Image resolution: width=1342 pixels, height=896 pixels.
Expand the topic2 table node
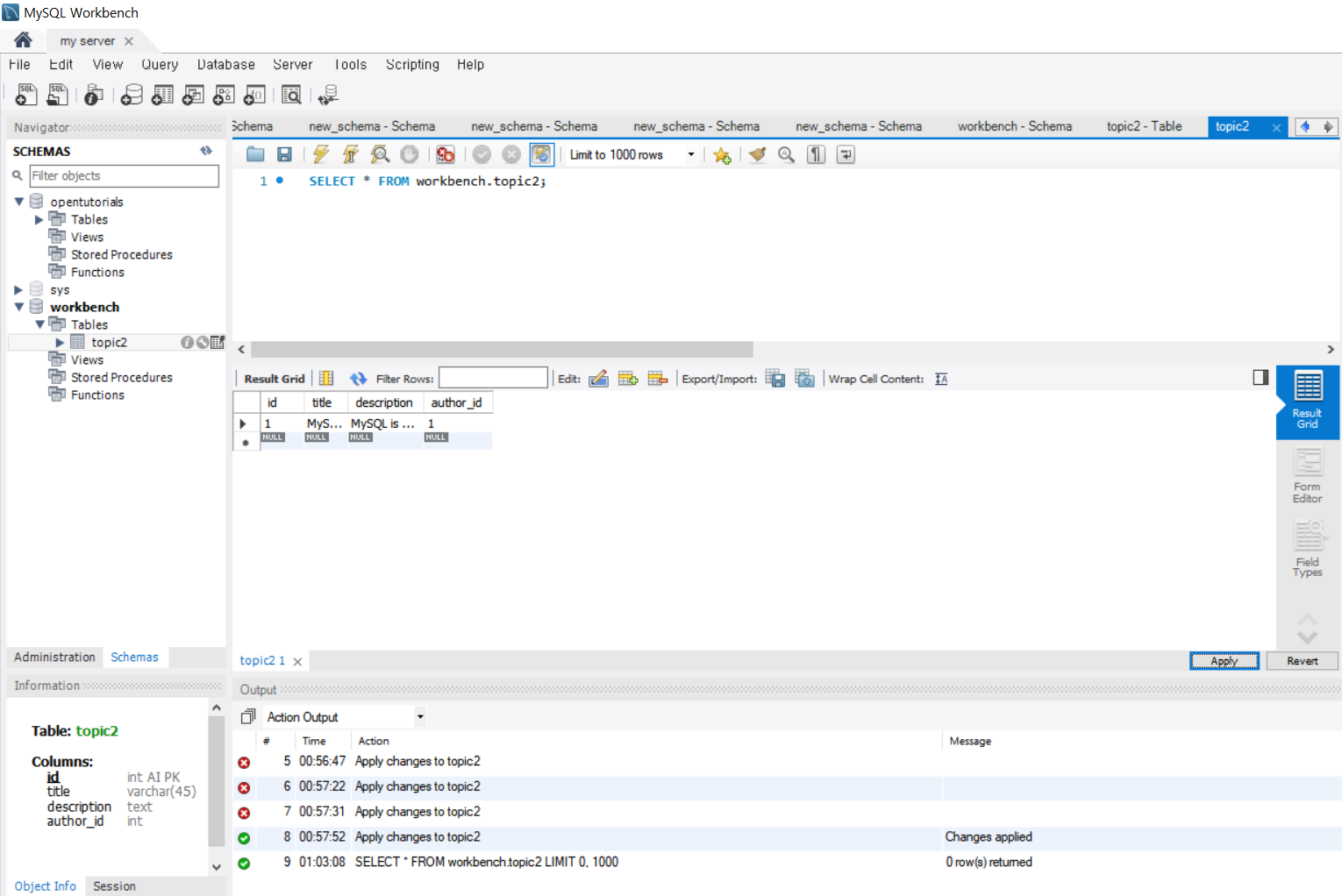click(x=60, y=342)
